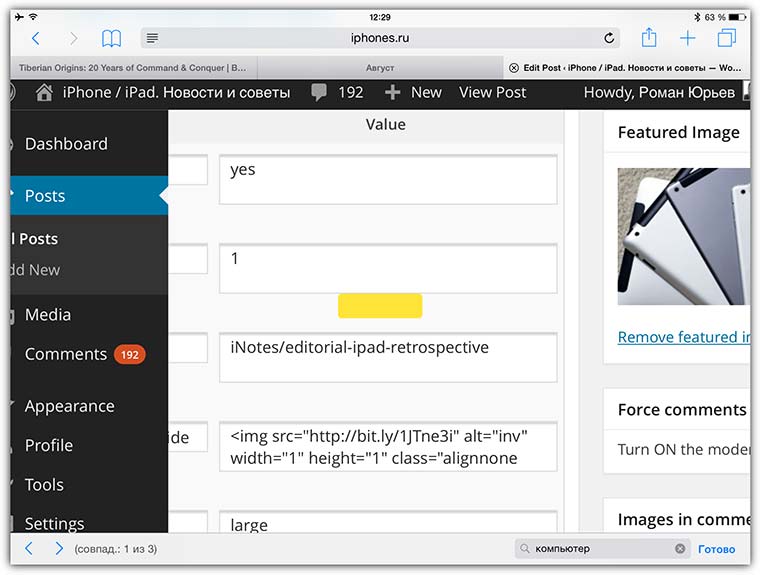
Task: Tap the Safari back arrow
Action: (x=35, y=38)
